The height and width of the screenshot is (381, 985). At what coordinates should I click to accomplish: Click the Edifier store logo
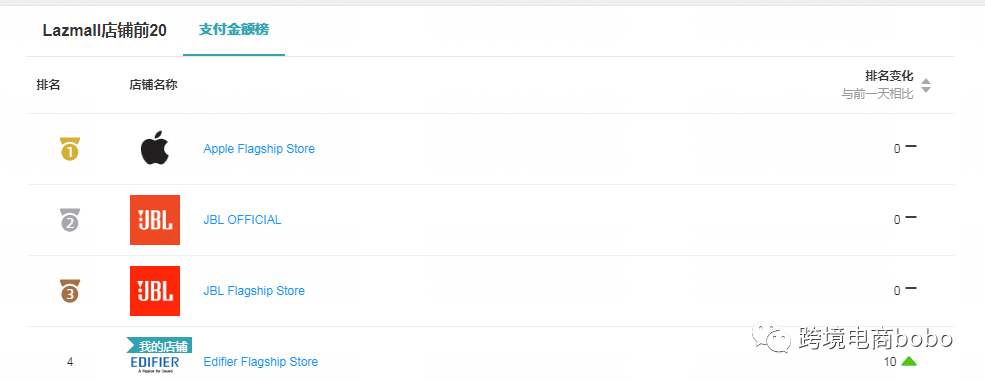(155, 364)
